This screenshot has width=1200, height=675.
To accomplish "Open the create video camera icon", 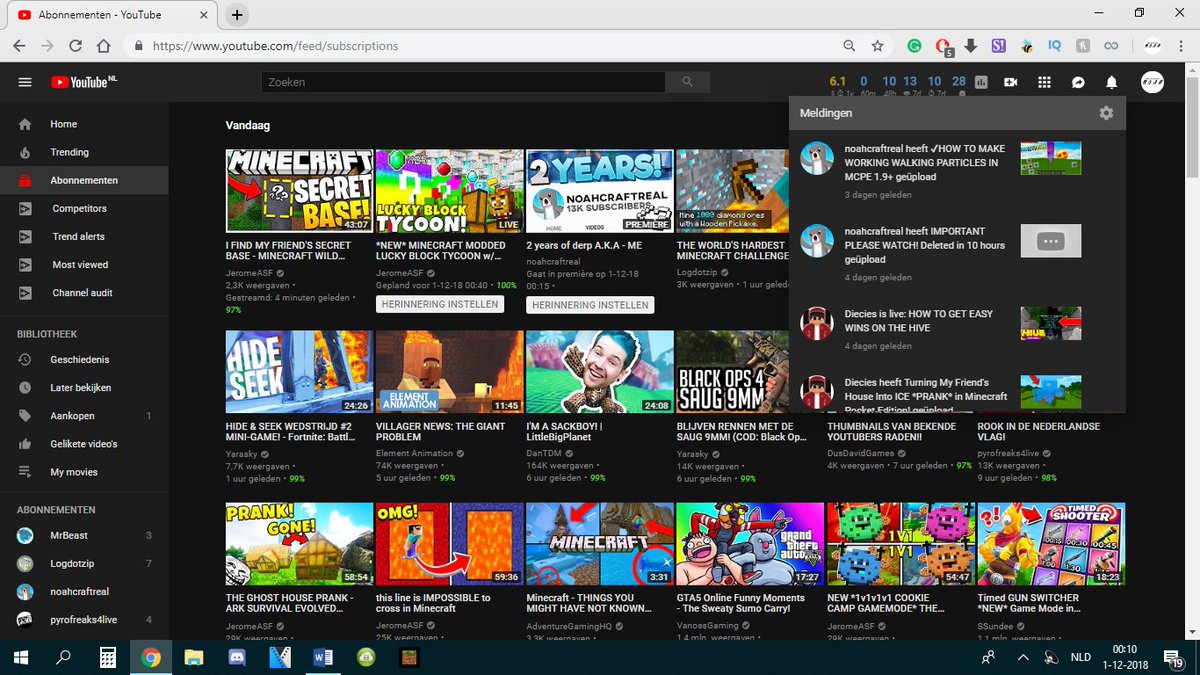I will click(1011, 82).
